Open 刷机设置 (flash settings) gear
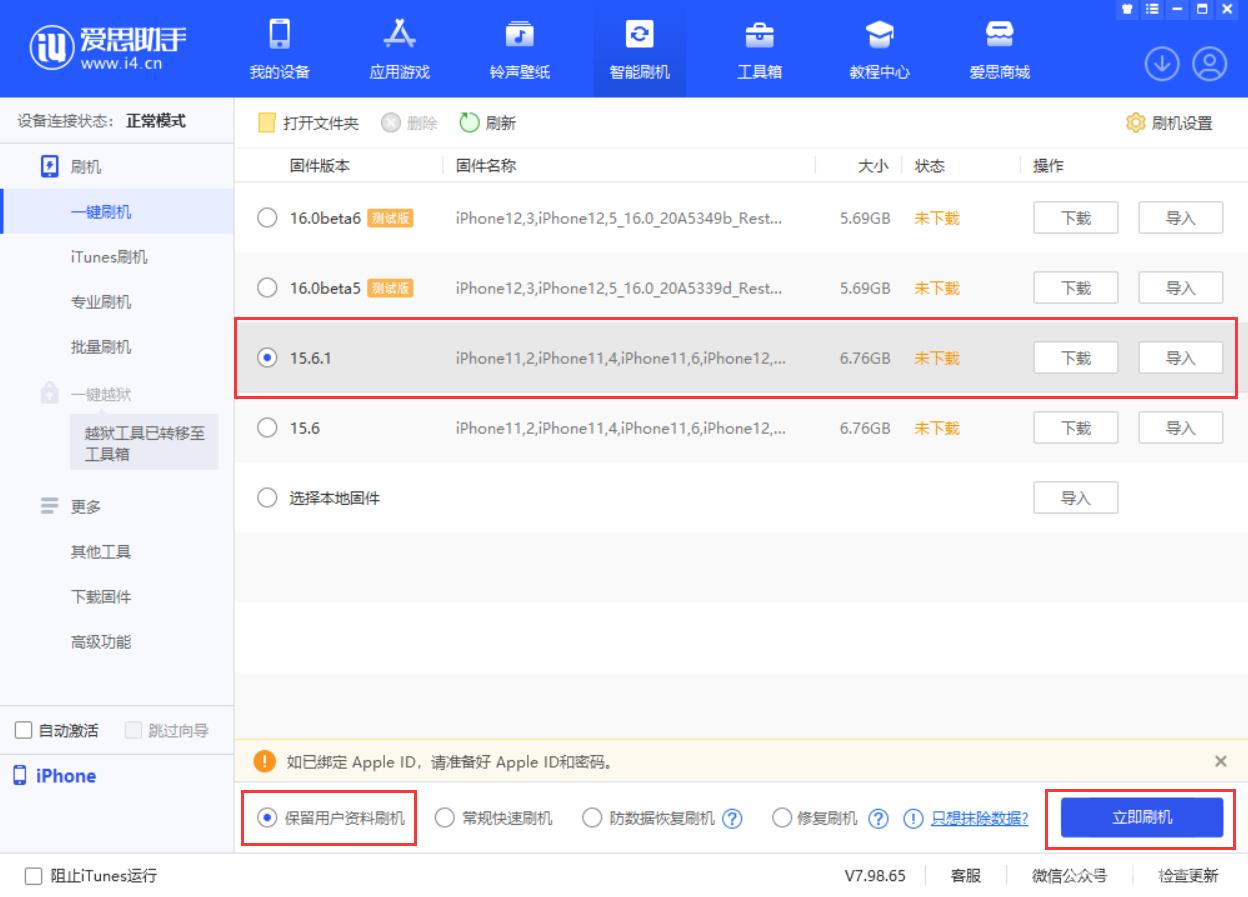The image size is (1248, 897). click(1172, 122)
